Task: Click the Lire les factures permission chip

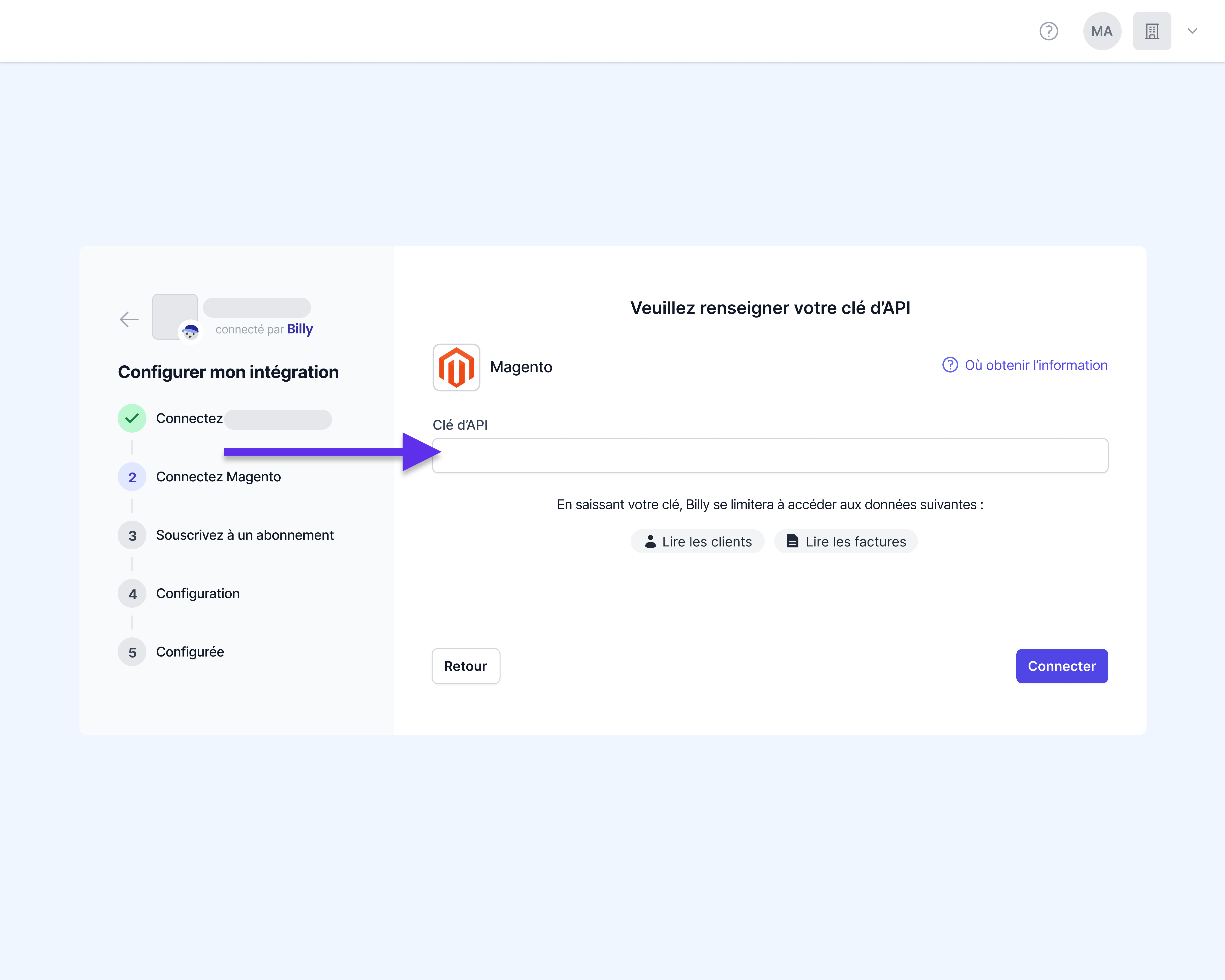Action: (846, 541)
